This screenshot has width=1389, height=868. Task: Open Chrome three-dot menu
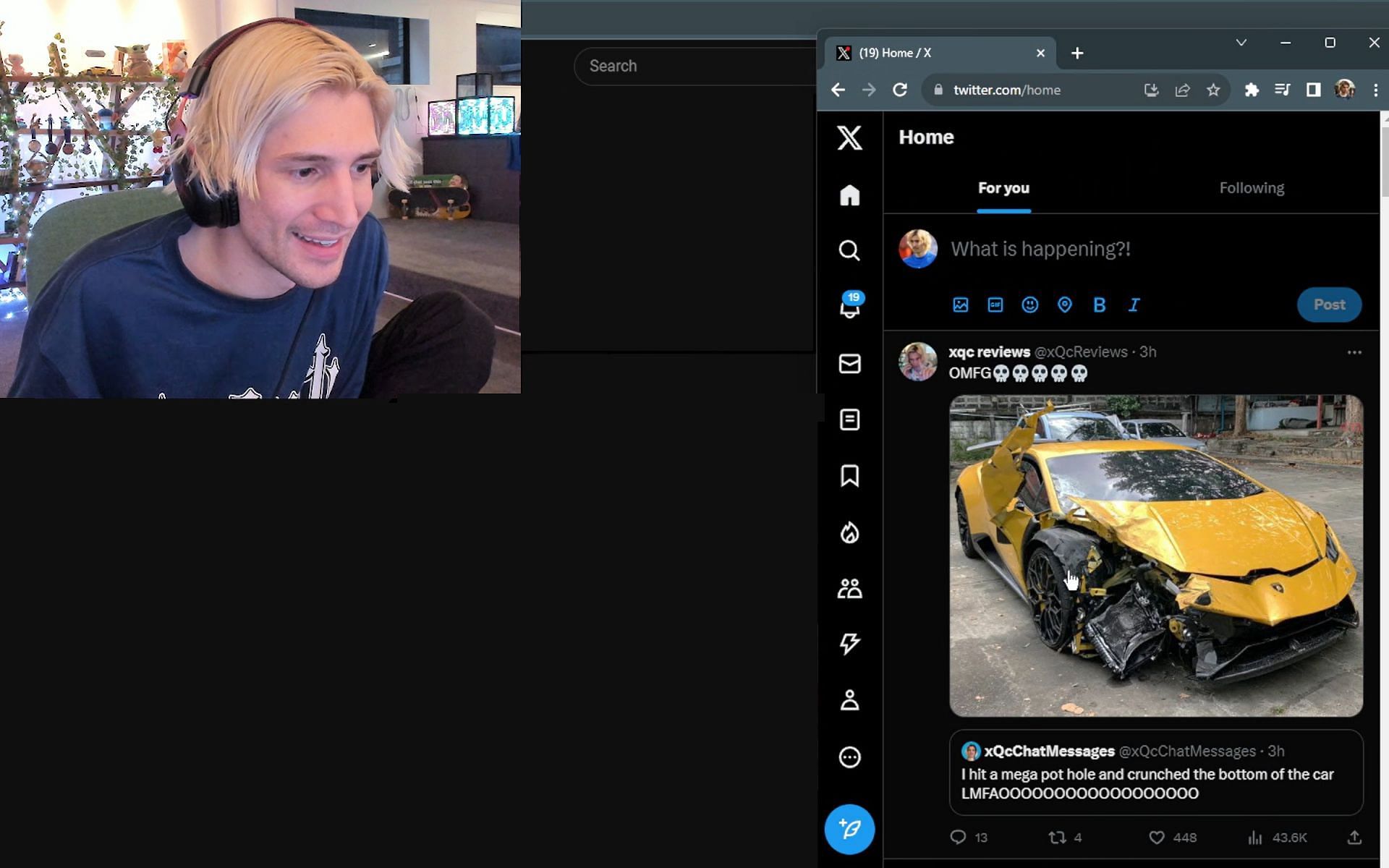(x=1375, y=90)
